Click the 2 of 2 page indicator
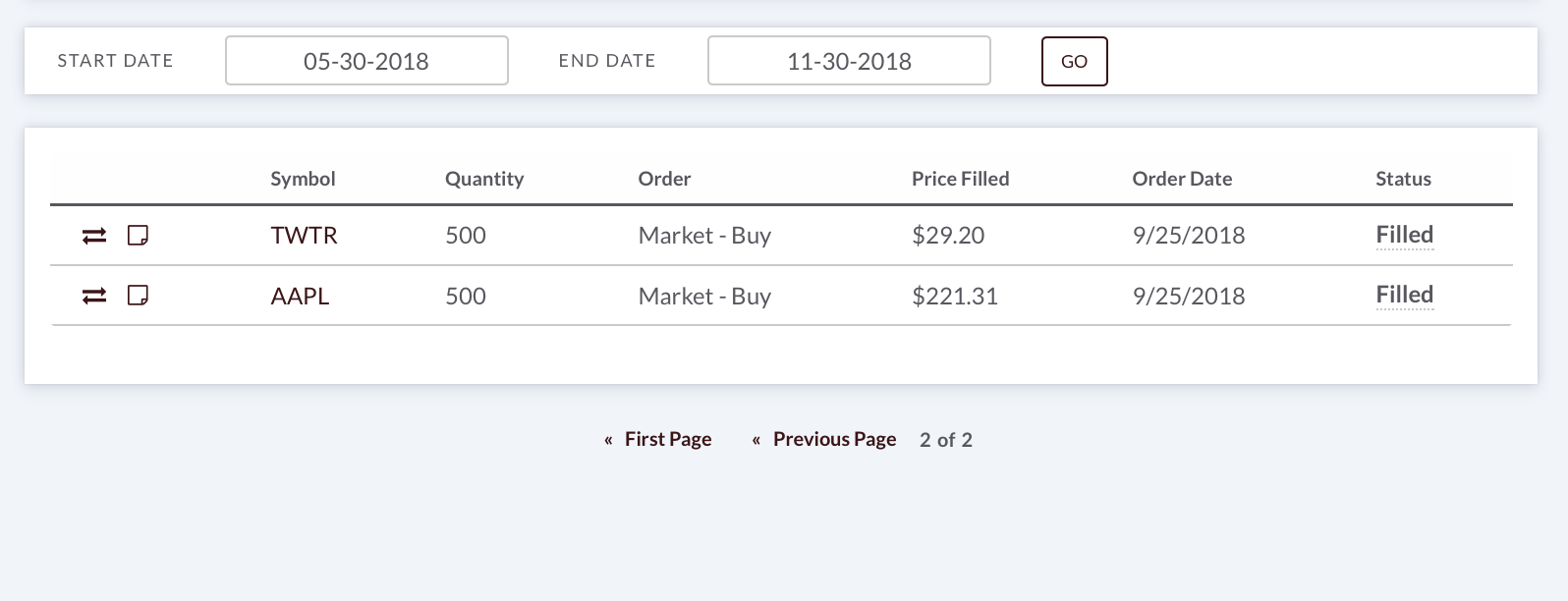1568x601 pixels. pyautogui.click(x=946, y=440)
